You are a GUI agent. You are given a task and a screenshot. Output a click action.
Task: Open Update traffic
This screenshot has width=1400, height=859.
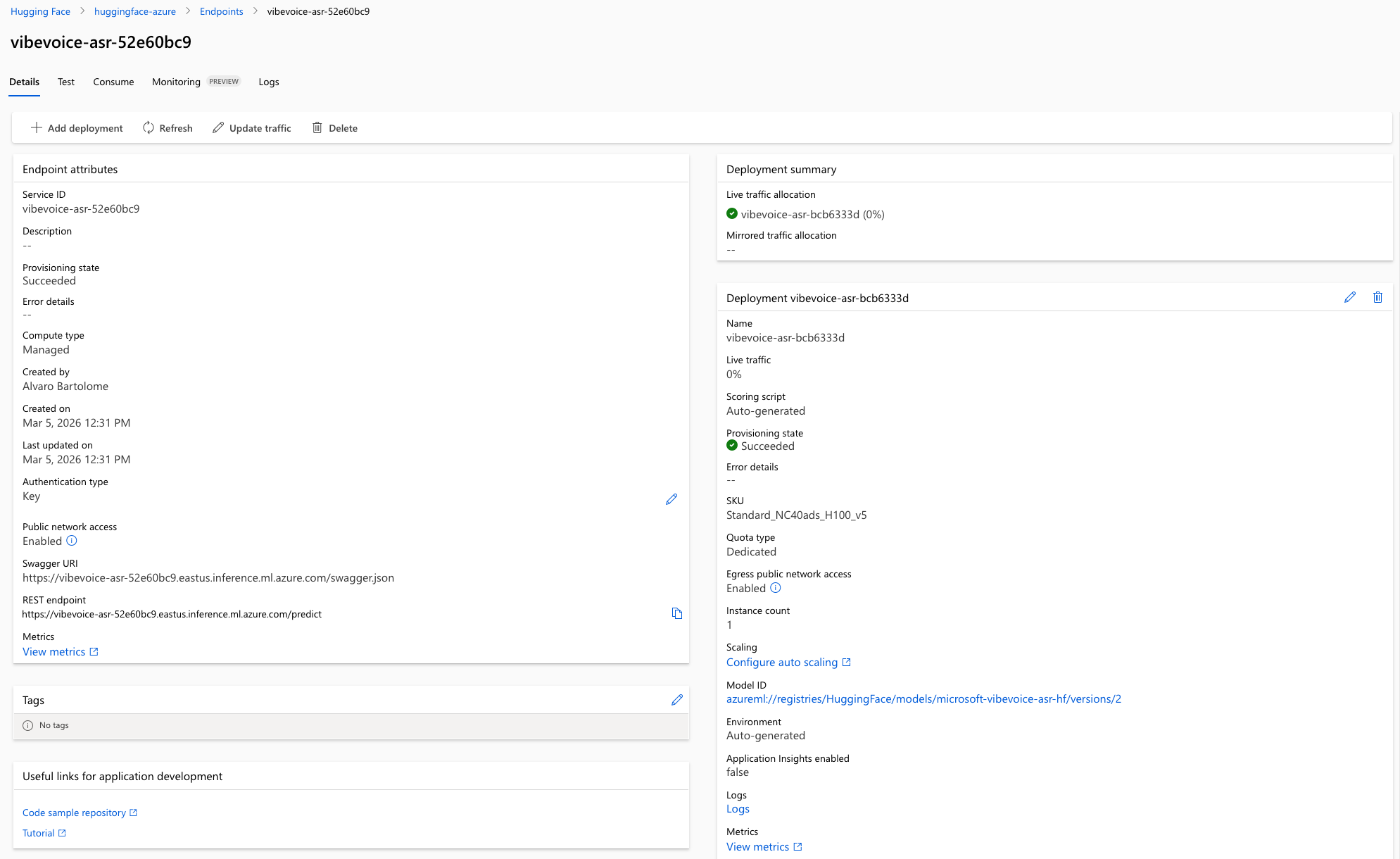252,128
